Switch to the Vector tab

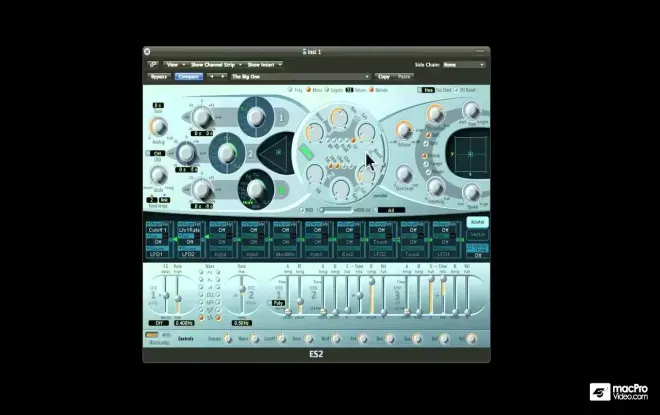pos(477,234)
